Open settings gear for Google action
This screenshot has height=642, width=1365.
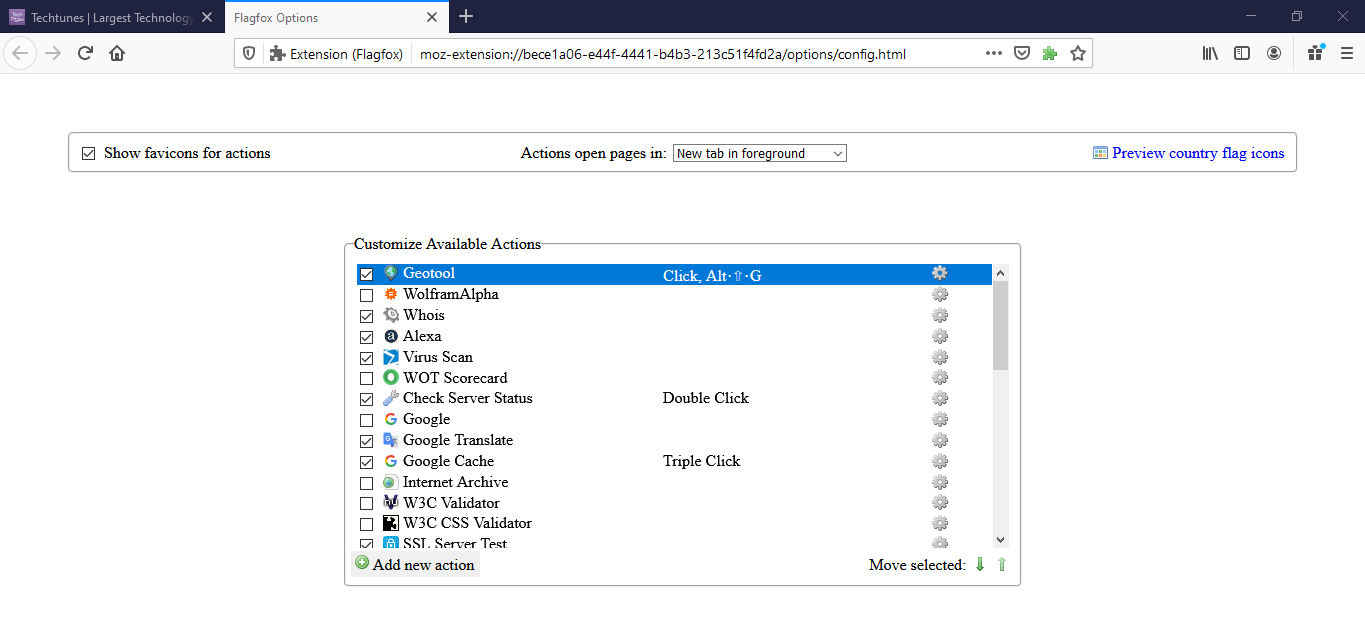939,419
